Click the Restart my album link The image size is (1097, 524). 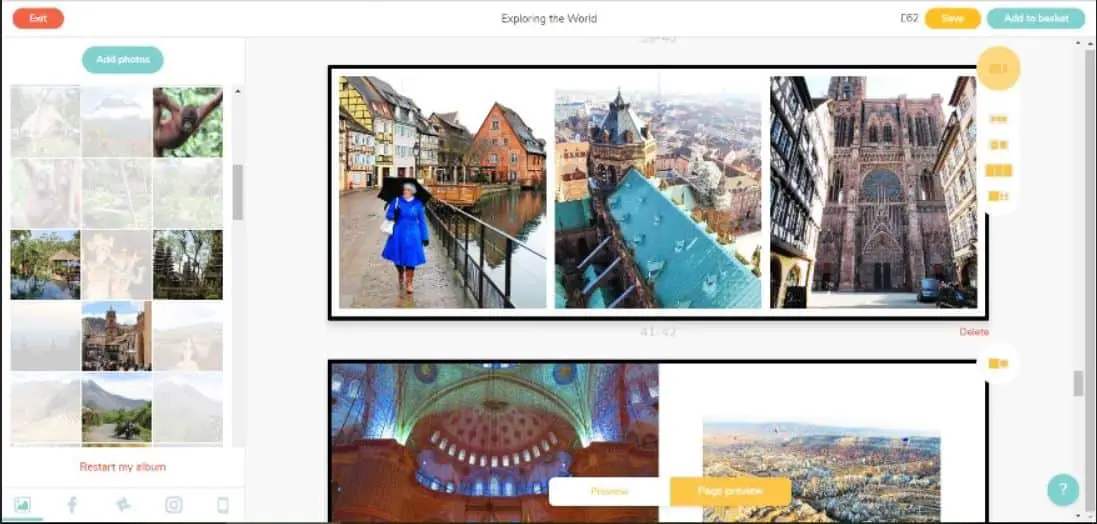123,467
